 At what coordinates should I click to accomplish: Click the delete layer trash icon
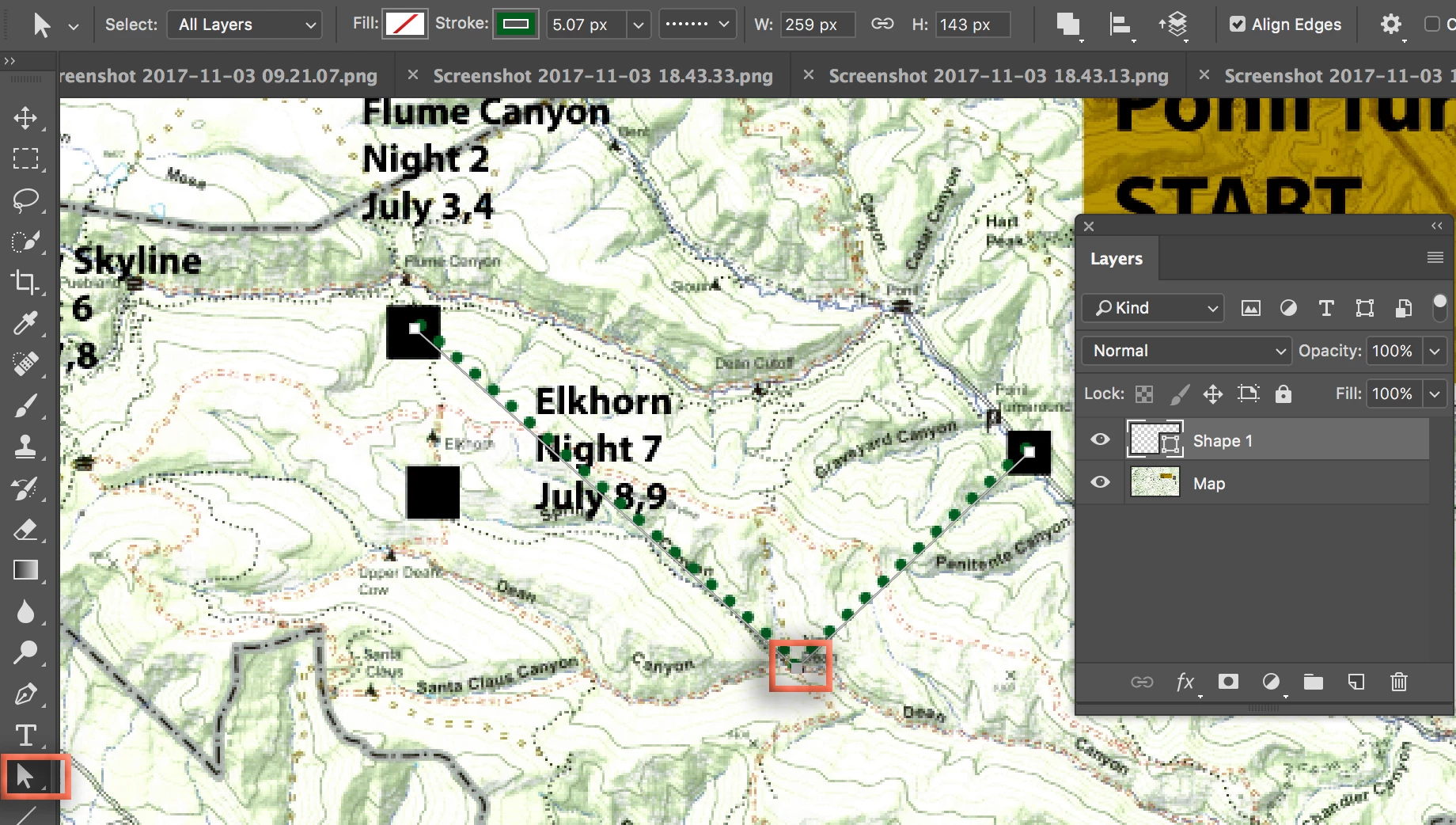click(1398, 682)
